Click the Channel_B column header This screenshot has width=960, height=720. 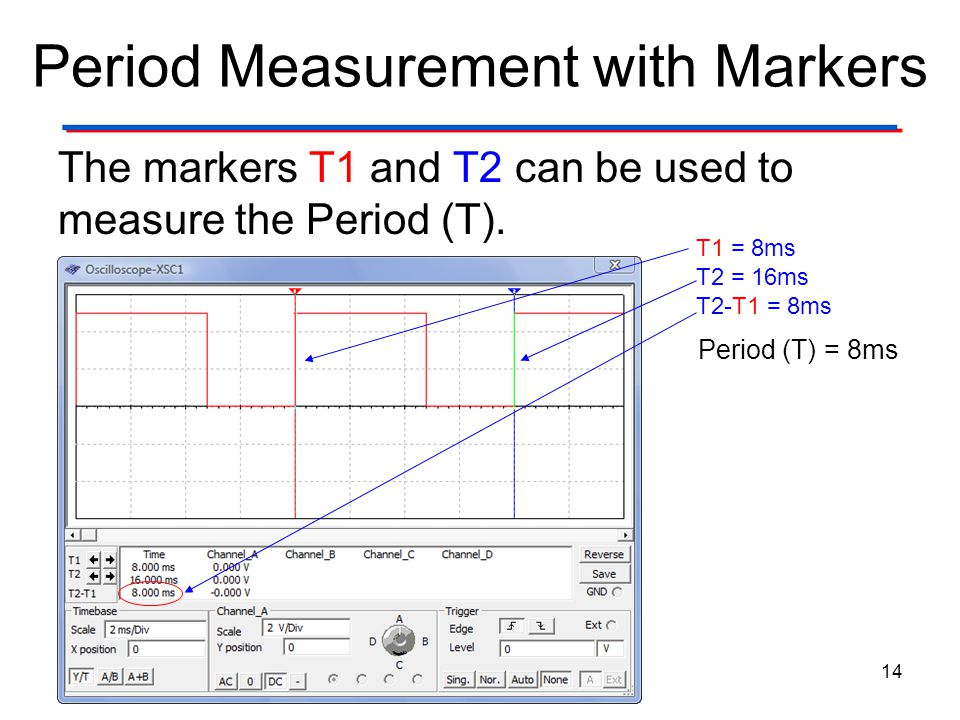point(310,554)
